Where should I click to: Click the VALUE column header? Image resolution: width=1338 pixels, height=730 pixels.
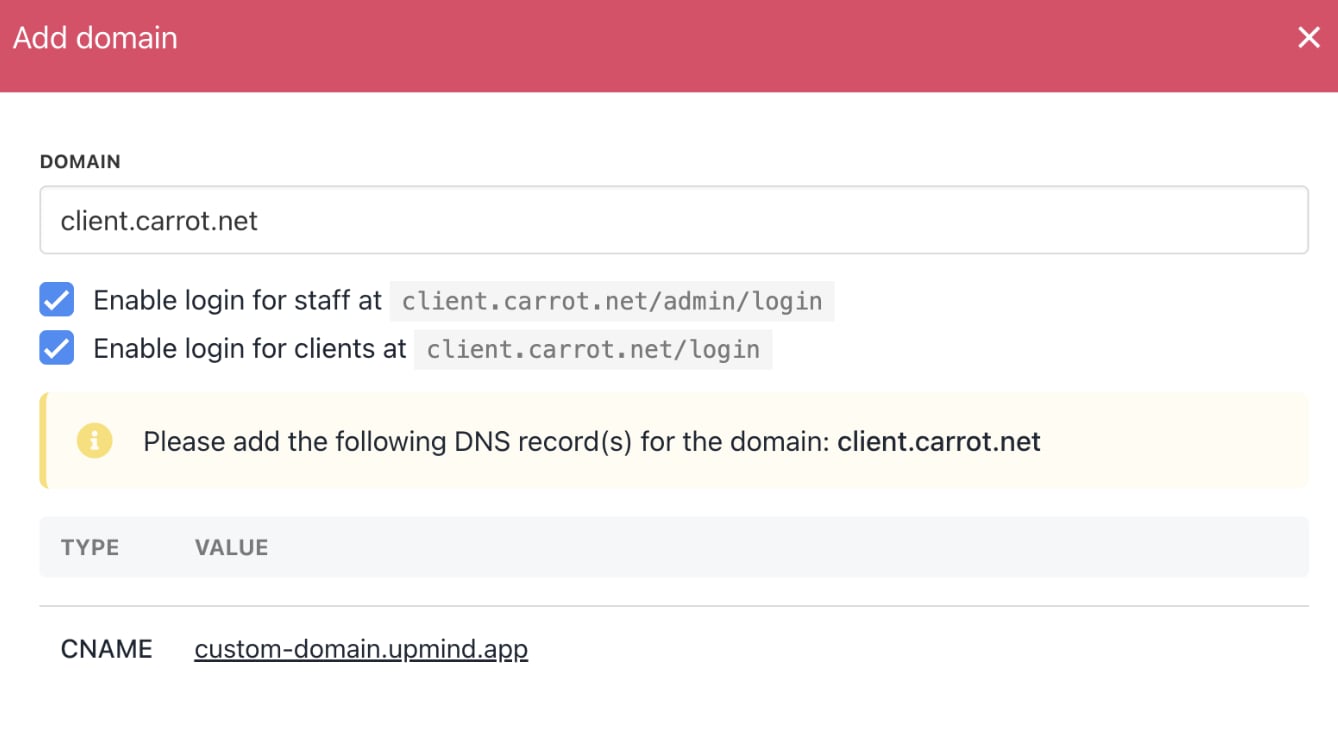point(231,547)
